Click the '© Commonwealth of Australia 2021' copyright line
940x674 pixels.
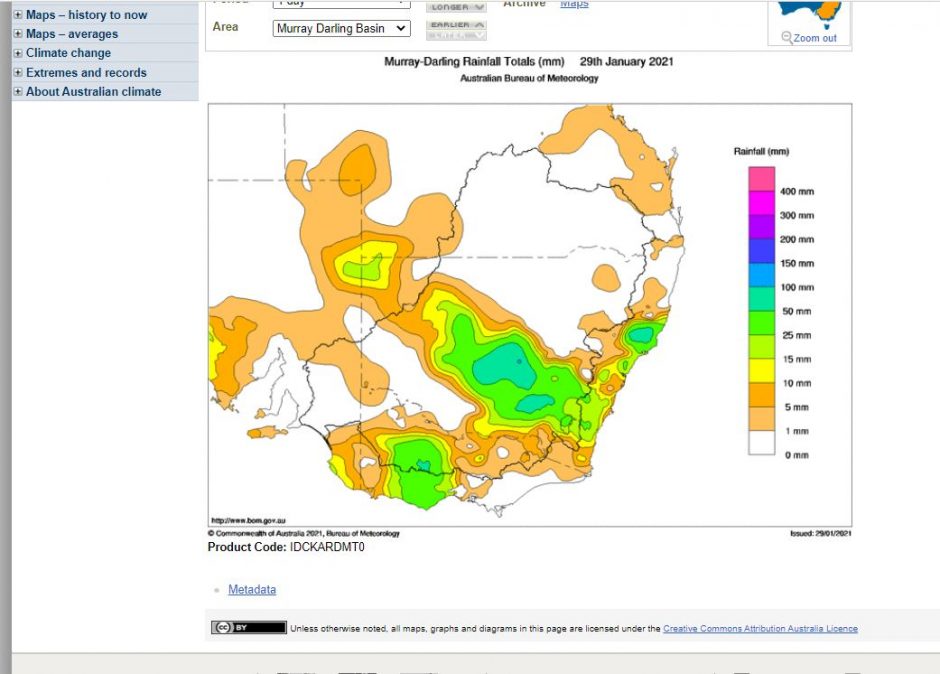pos(303,533)
